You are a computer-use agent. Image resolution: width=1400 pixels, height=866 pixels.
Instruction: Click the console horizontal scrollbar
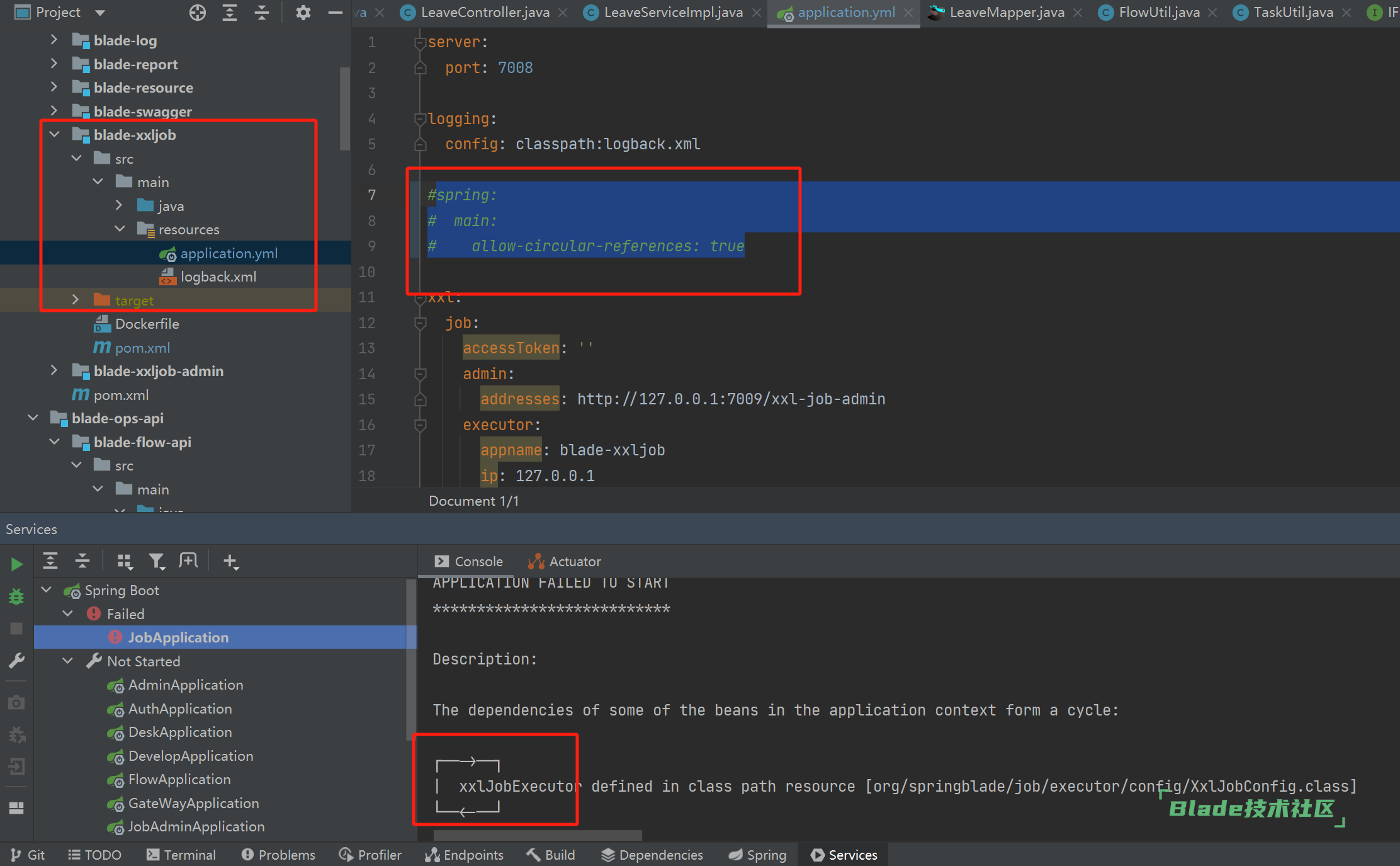pos(538,835)
